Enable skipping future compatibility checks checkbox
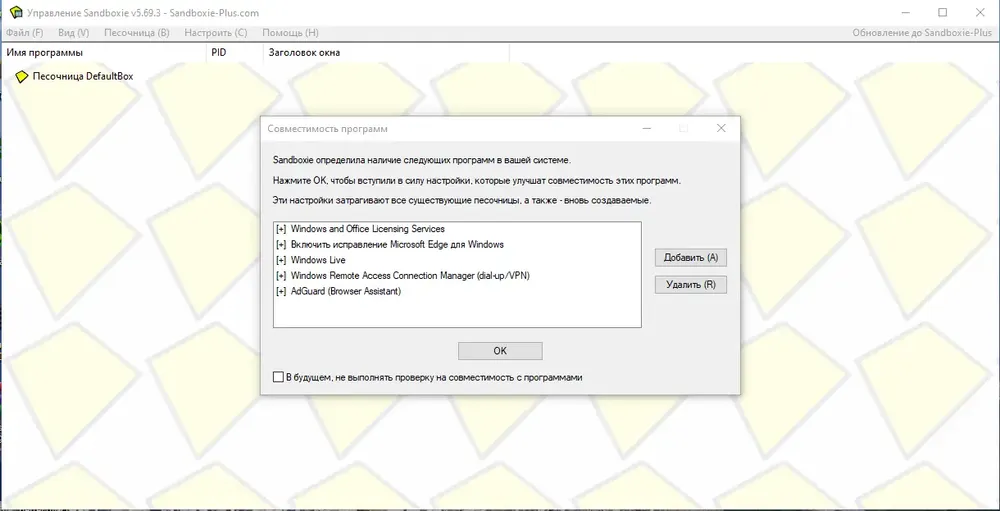Screen dimensions: 1000x511 coord(278,377)
